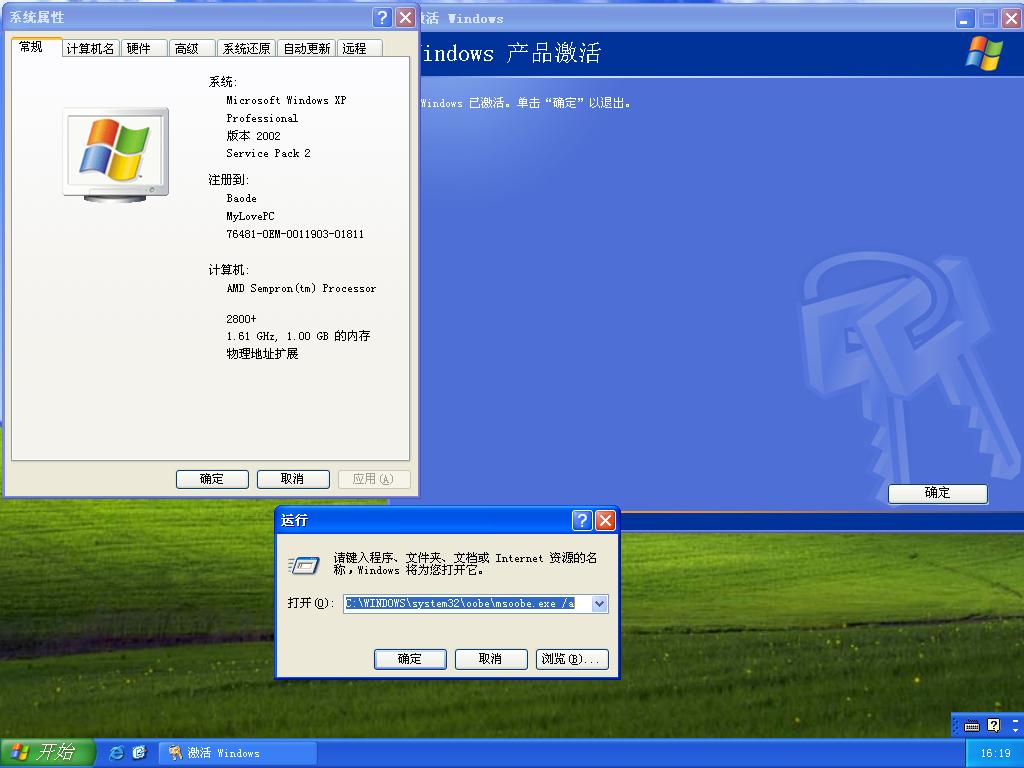Click the 浏览 button in the Run dialog
This screenshot has width=1024, height=768.
571,659
